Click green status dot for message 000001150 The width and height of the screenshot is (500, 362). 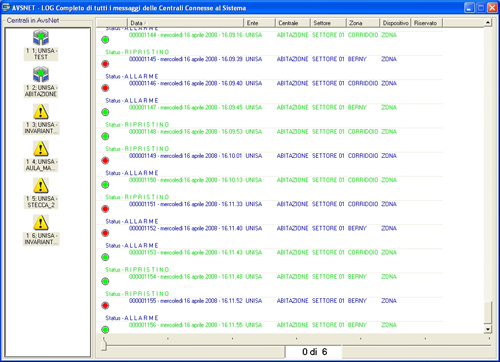(105, 185)
